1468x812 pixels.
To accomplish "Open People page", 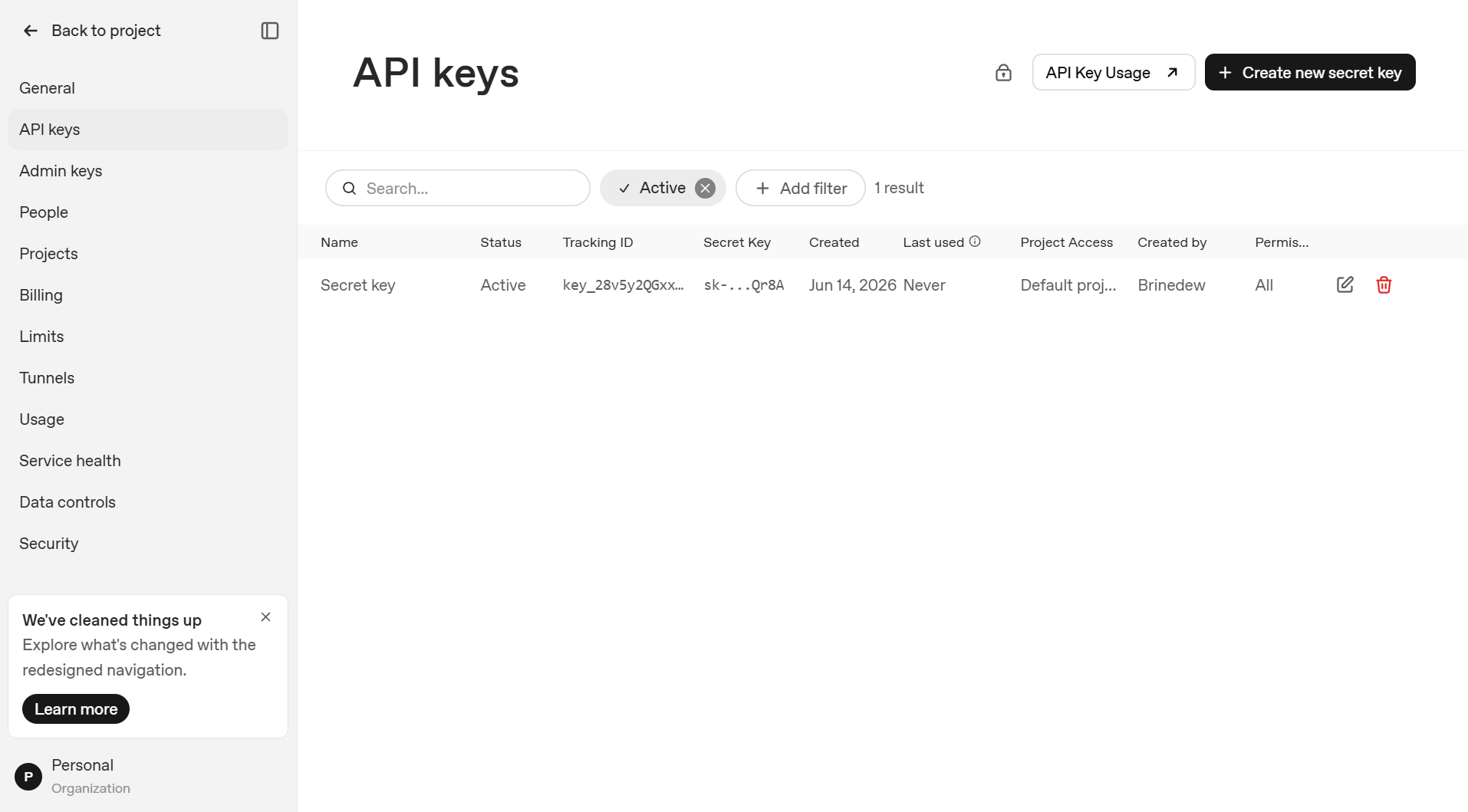I will [148, 212].
